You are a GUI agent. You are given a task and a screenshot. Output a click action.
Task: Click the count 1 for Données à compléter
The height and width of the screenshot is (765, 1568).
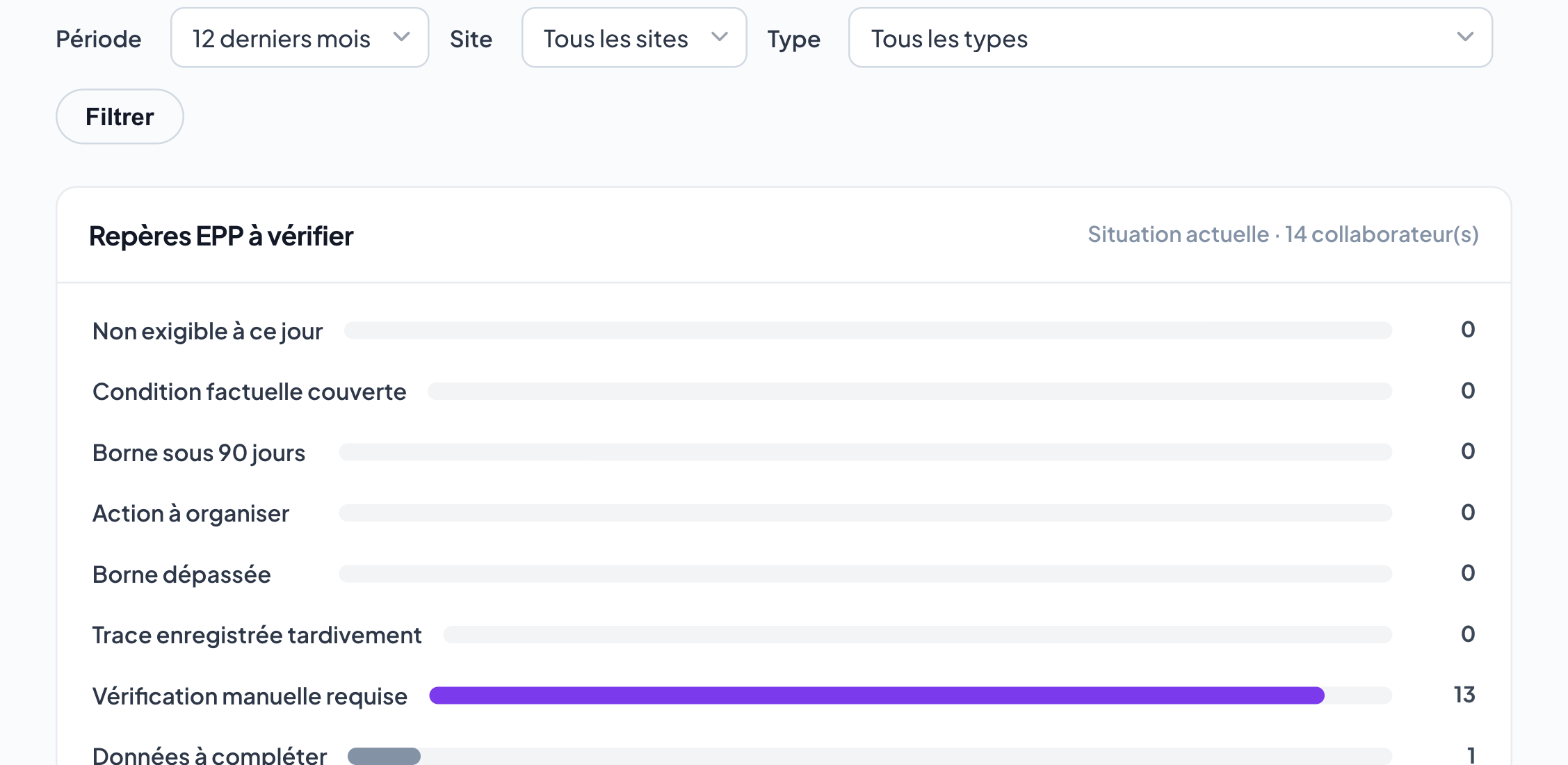tap(1471, 755)
